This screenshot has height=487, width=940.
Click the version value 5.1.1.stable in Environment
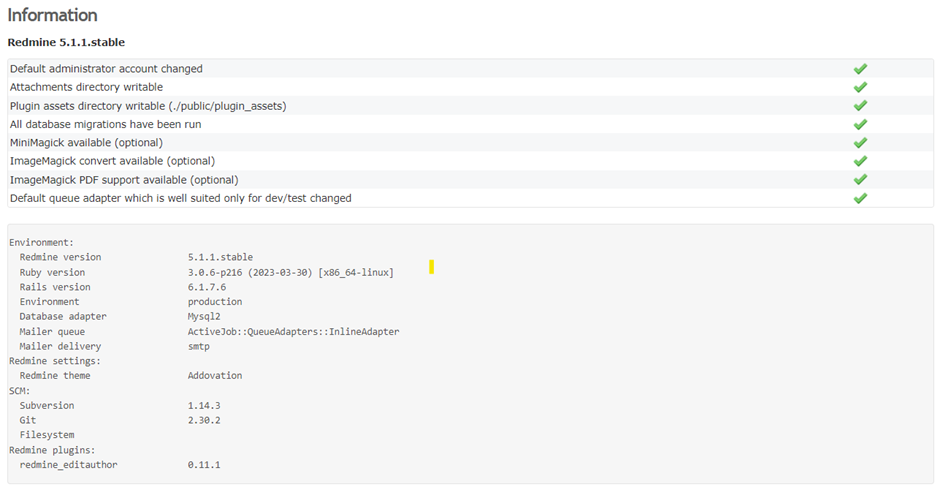pyautogui.click(x=220, y=257)
